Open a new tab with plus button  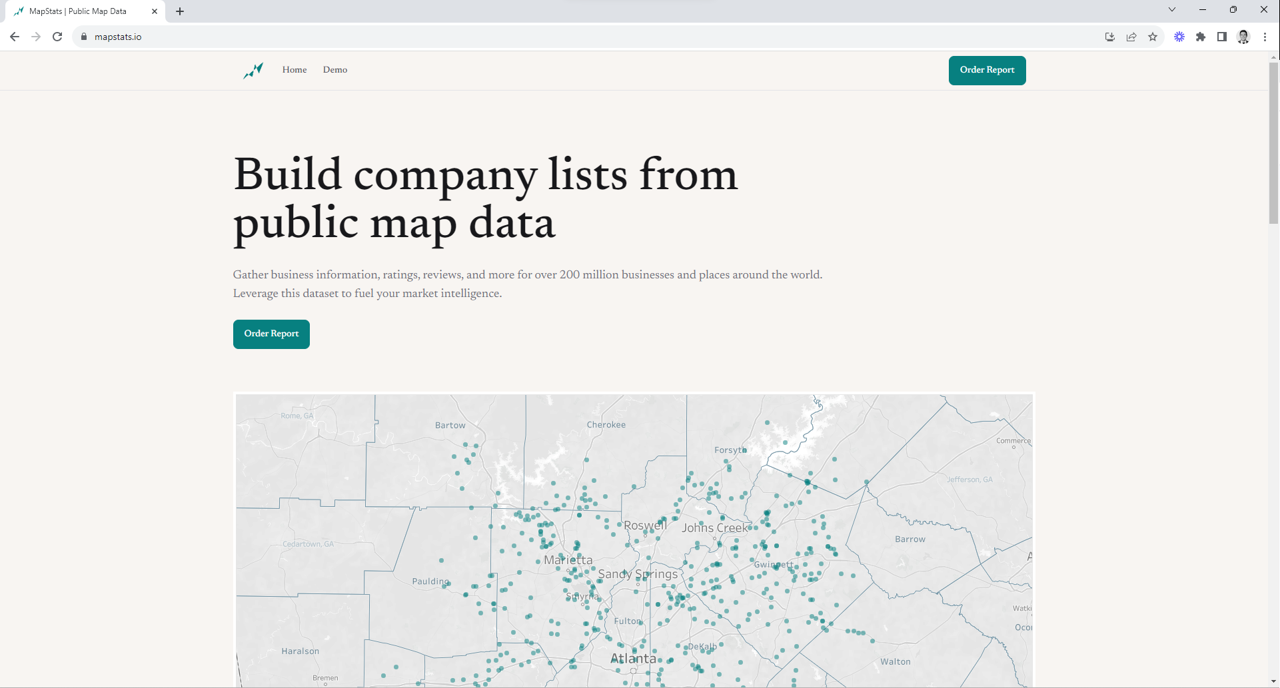[180, 11]
